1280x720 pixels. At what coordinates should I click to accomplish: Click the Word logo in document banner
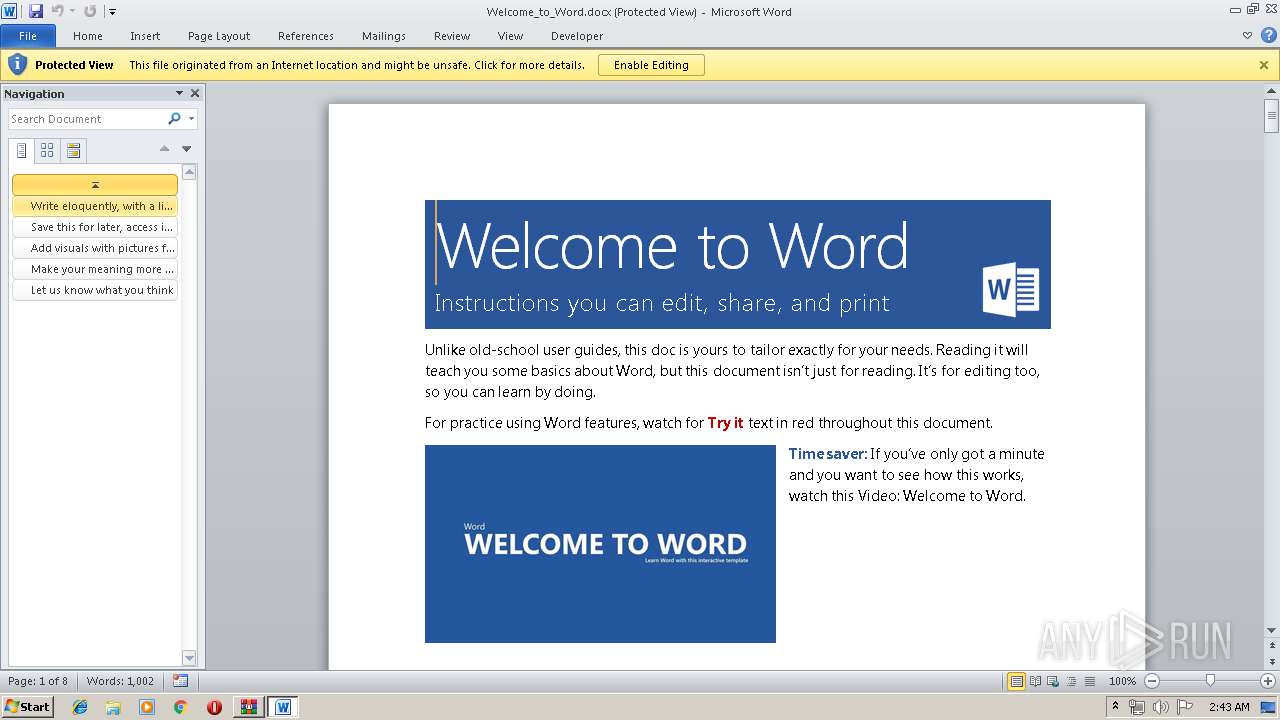pyautogui.click(x=1011, y=290)
